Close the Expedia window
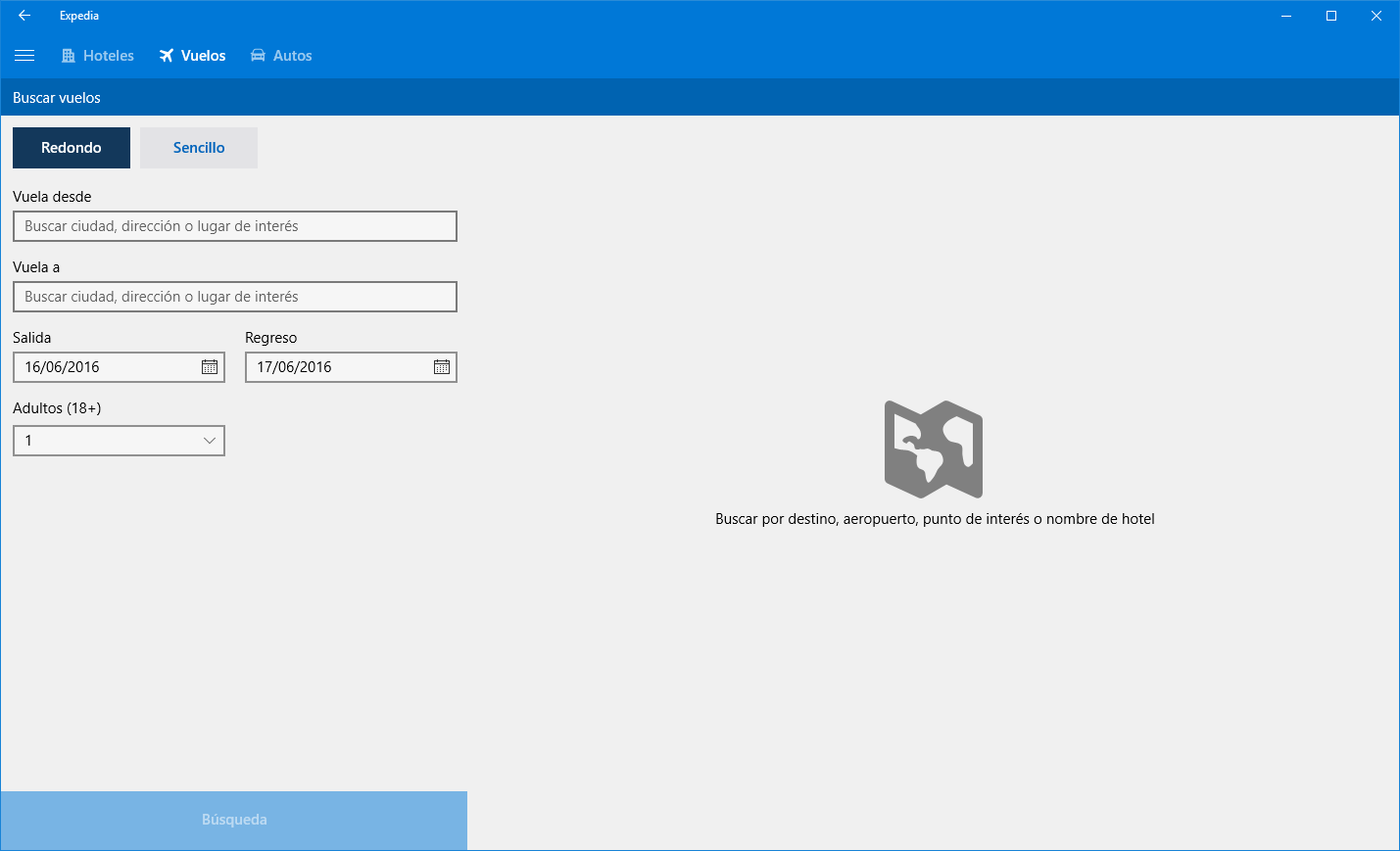Viewport: 1400px width, 851px height. (x=1376, y=16)
